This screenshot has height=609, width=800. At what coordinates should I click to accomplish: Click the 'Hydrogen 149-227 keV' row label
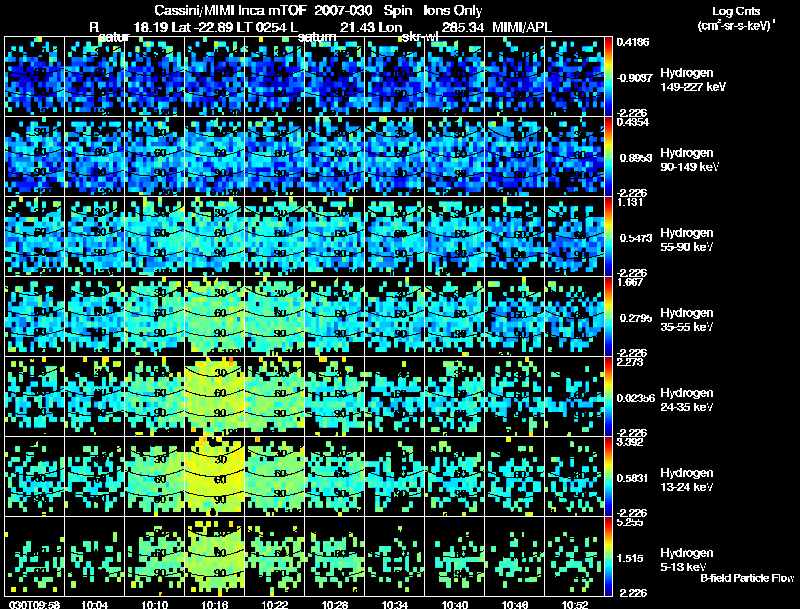click(x=692, y=80)
